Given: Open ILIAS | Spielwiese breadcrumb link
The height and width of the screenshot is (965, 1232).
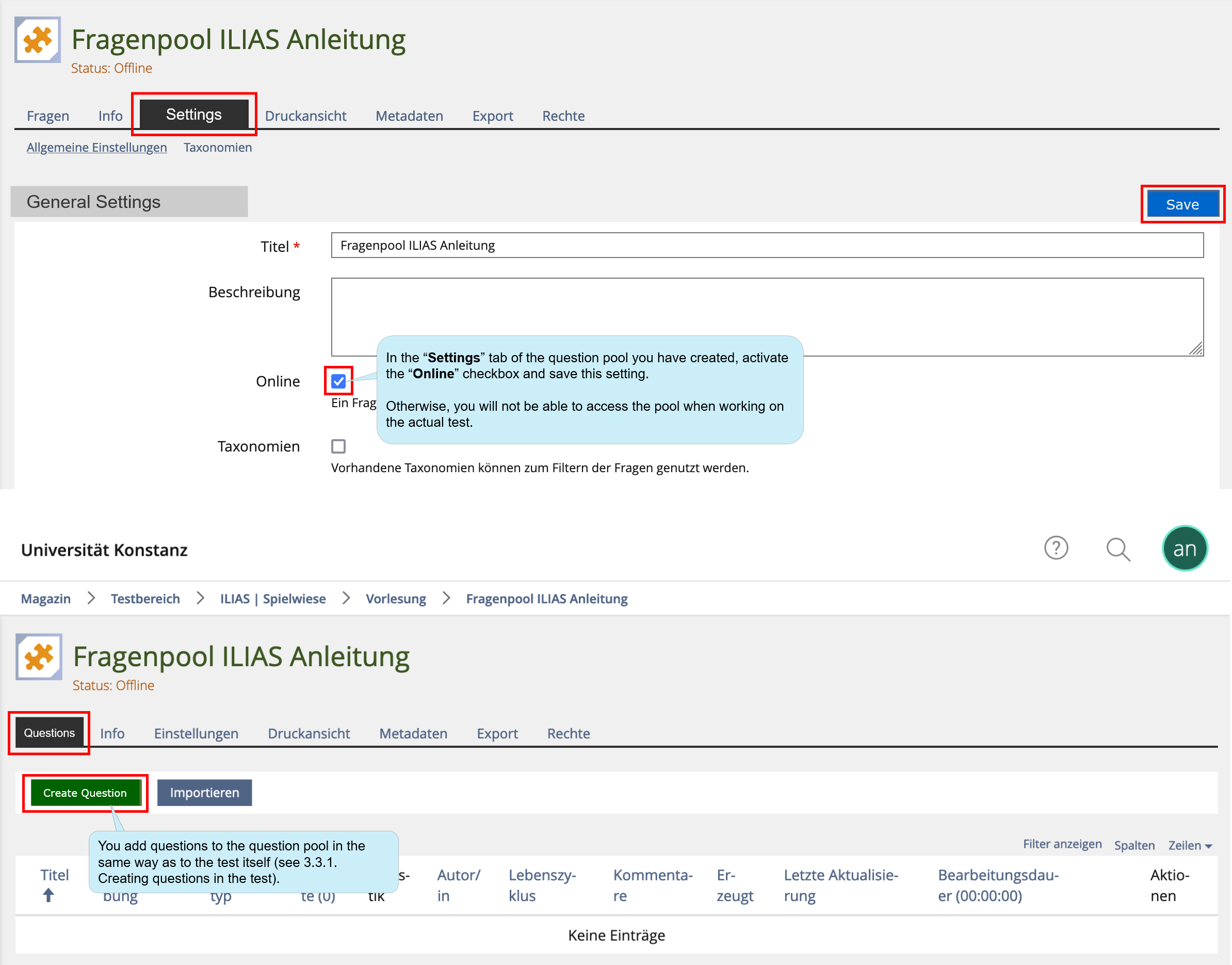Looking at the screenshot, I should (x=273, y=598).
